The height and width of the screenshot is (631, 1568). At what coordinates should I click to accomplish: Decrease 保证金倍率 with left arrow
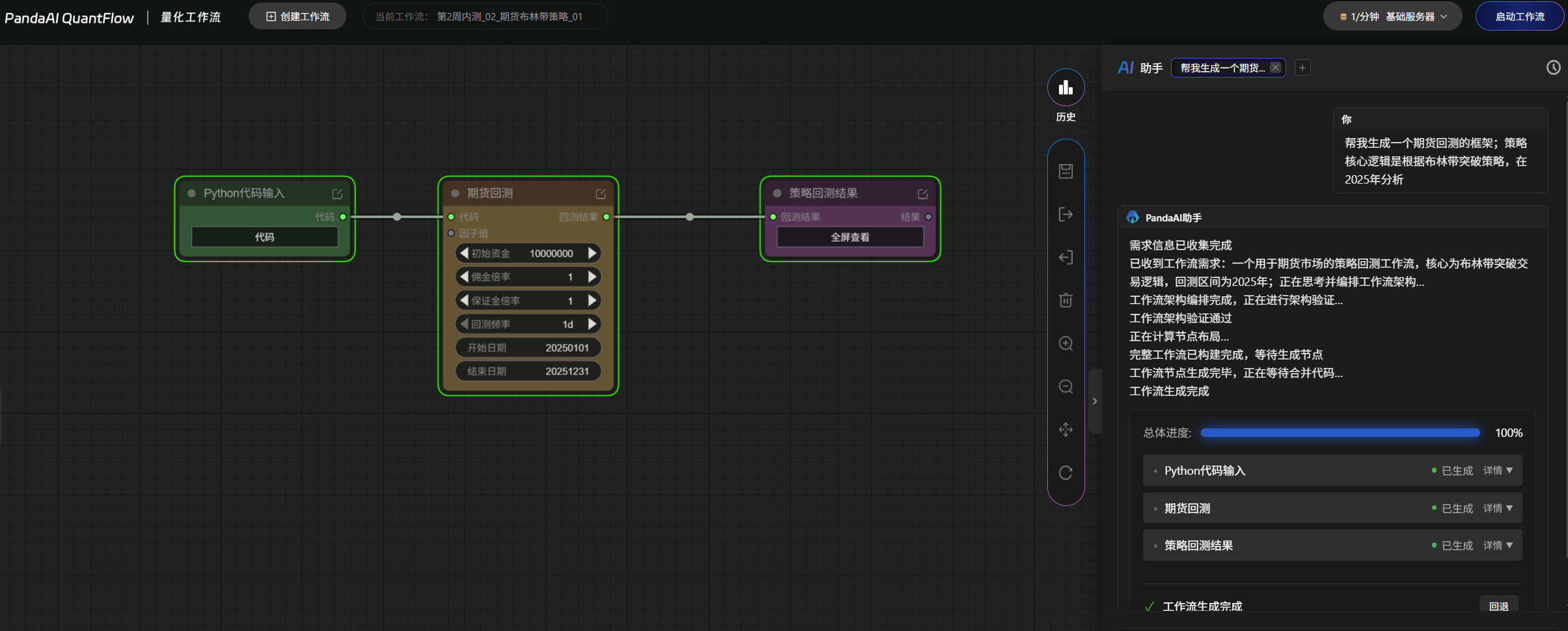point(464,300)
